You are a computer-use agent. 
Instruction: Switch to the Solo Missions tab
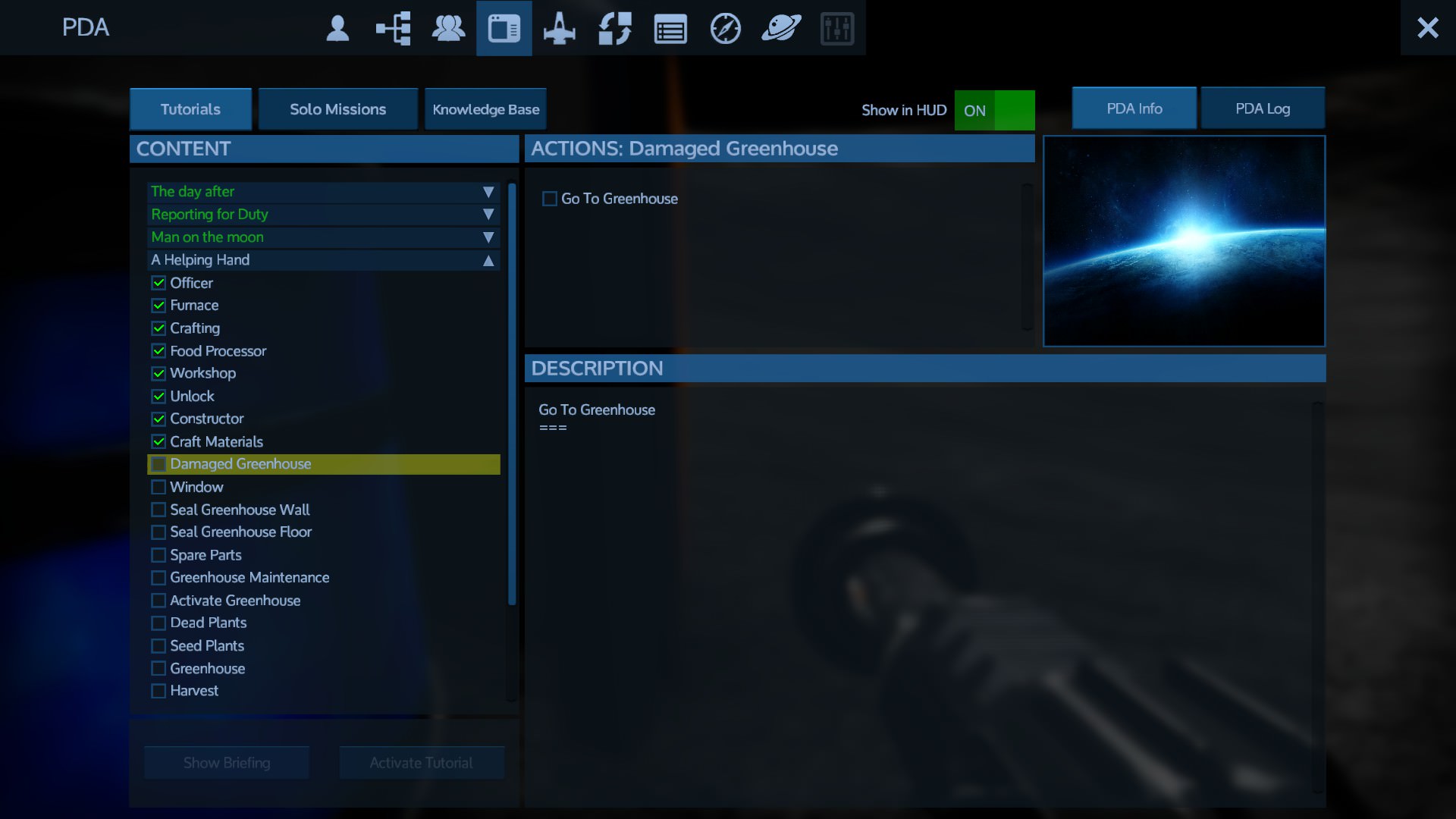[x=338, y=109]
